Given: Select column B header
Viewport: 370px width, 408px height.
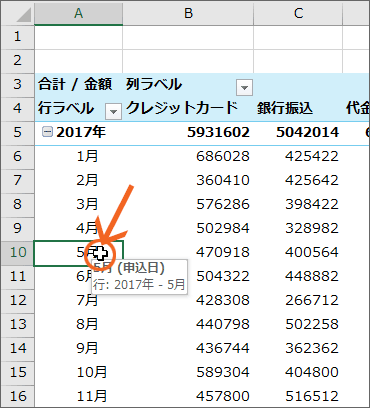Looking at the screenshot, I should [188, 13].
